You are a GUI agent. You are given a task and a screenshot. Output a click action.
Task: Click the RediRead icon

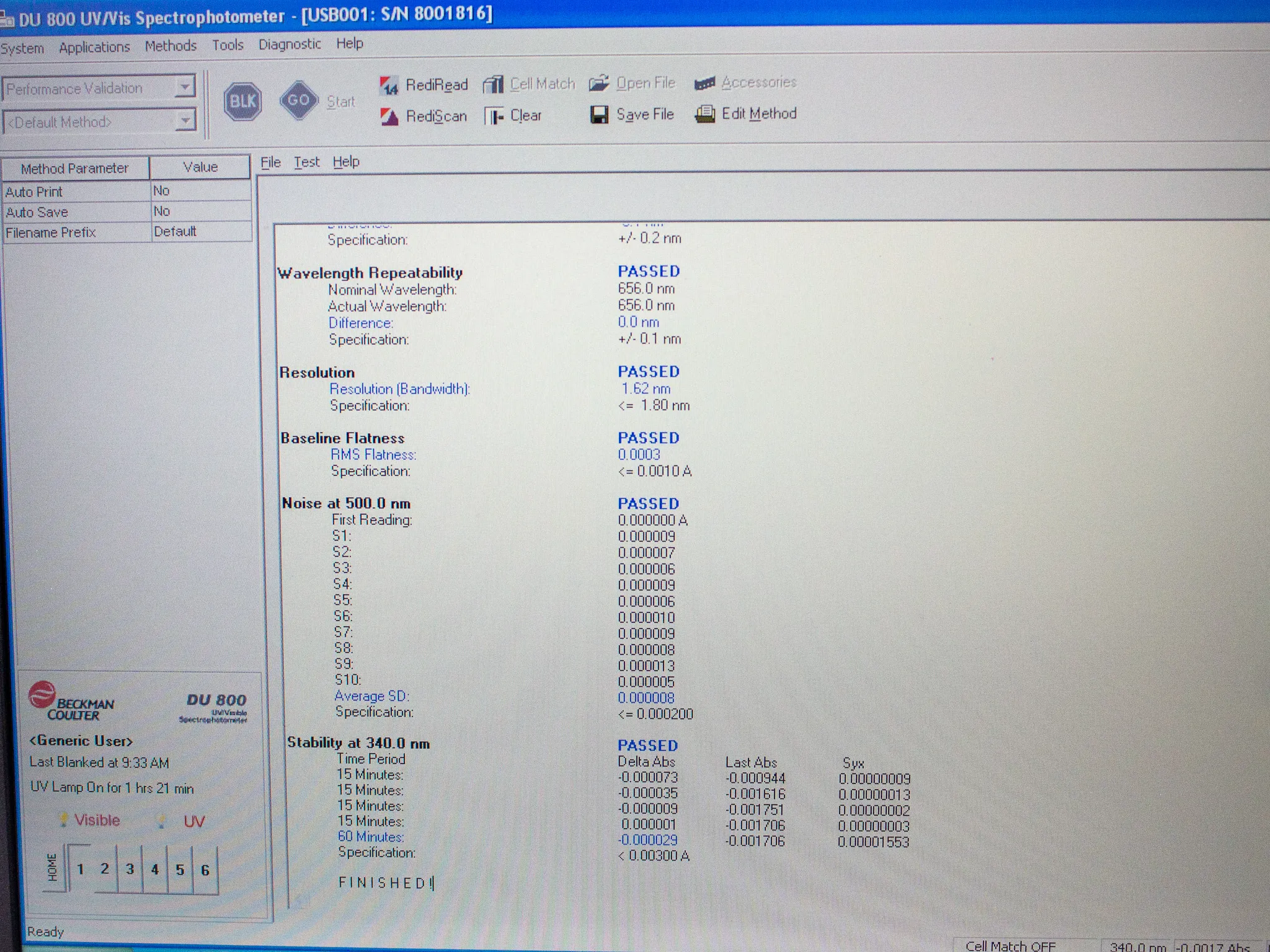389,86
